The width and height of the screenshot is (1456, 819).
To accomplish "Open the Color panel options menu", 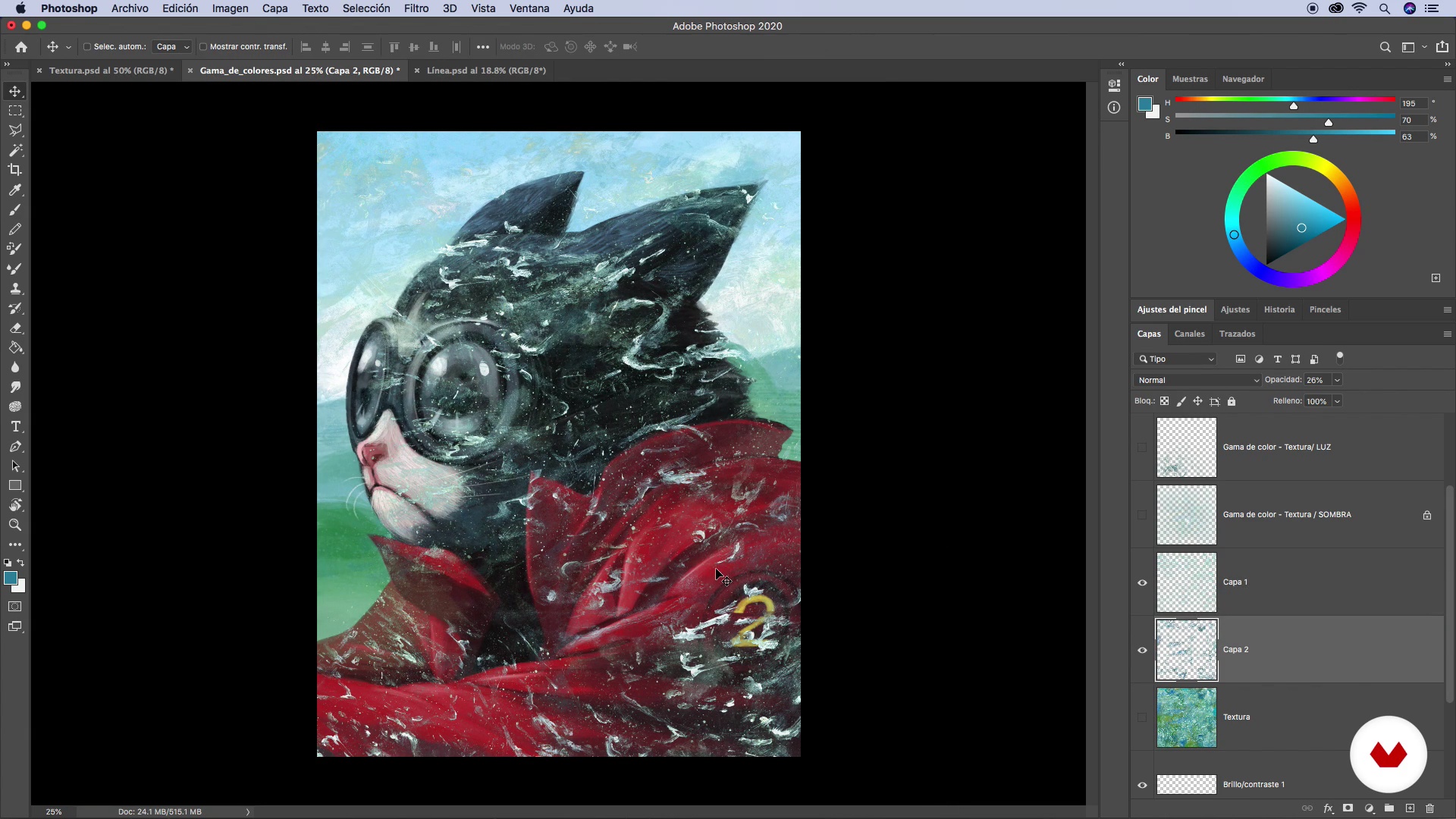I will coord(1447,79).
